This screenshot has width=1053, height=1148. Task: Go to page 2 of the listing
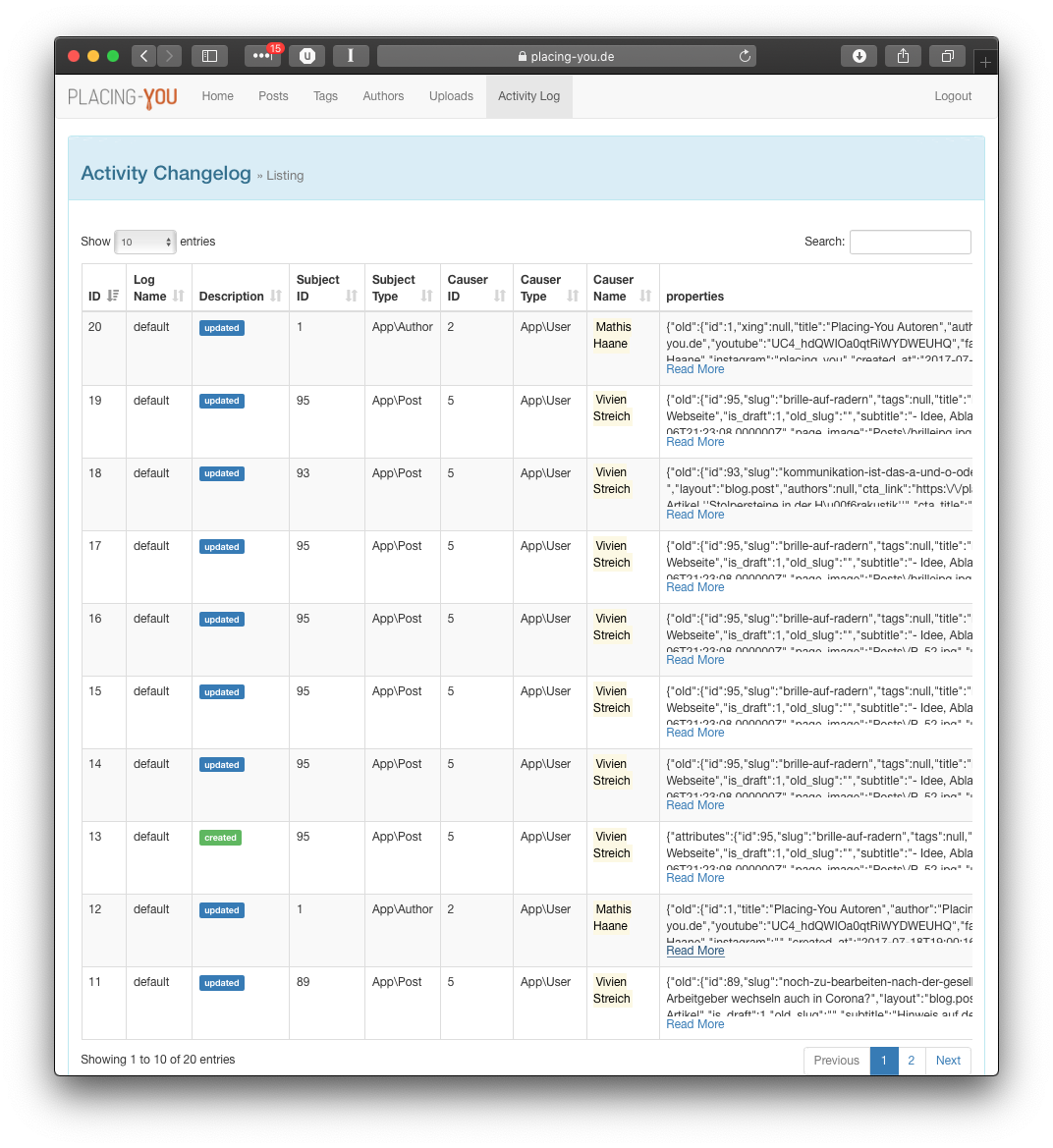(911, 1061)
